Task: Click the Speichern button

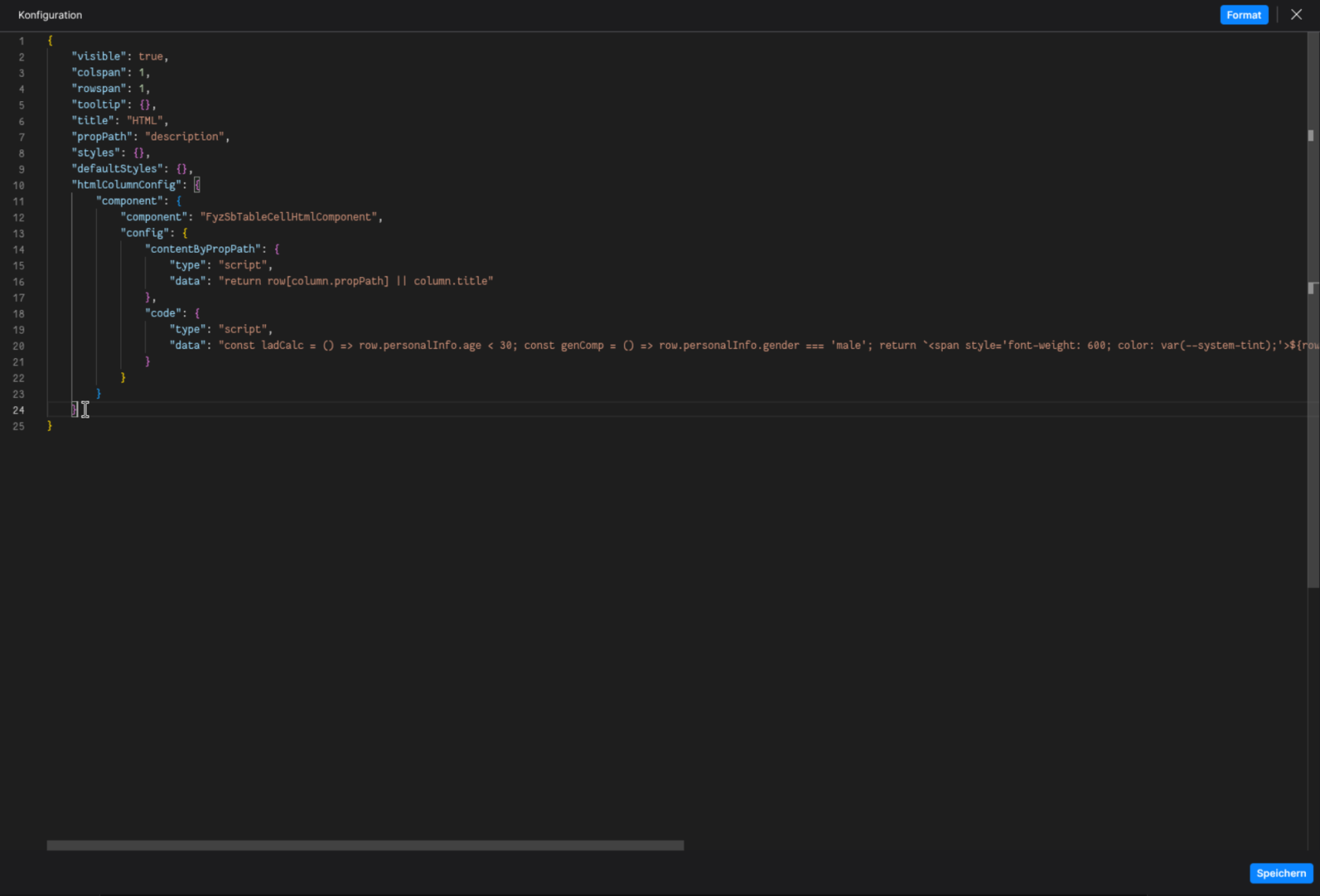Action: pos(1281,872)
